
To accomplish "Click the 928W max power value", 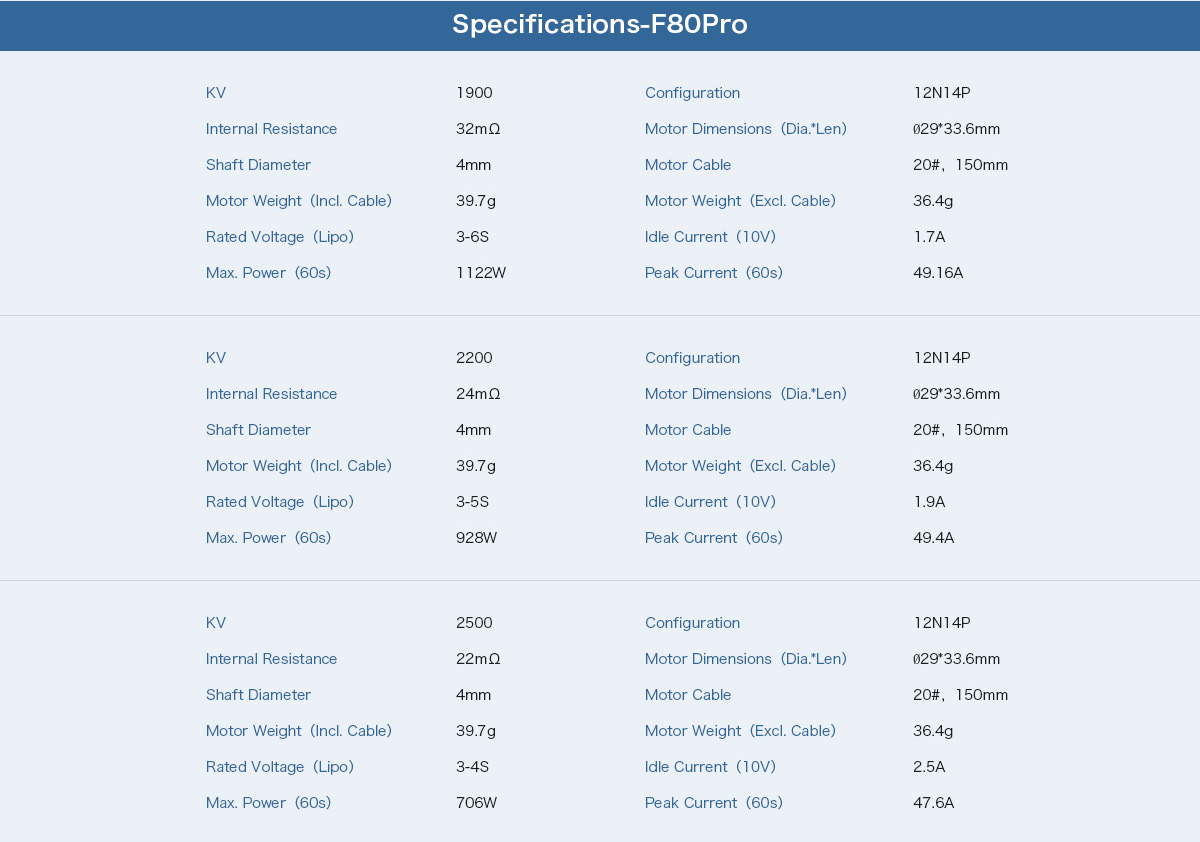I will tap(476, 538).
